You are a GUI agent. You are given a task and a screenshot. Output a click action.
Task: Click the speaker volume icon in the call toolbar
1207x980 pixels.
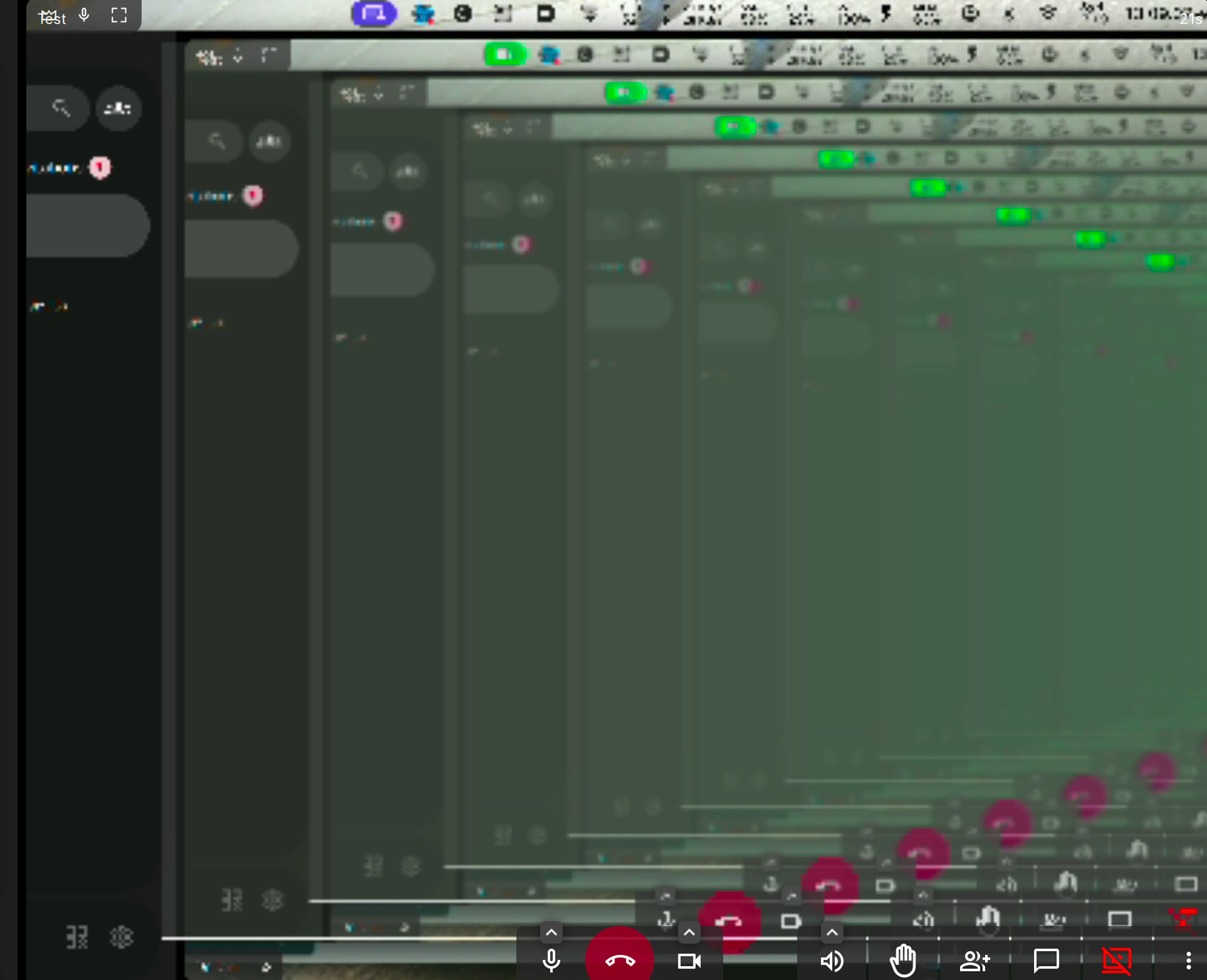pos(832,961)
